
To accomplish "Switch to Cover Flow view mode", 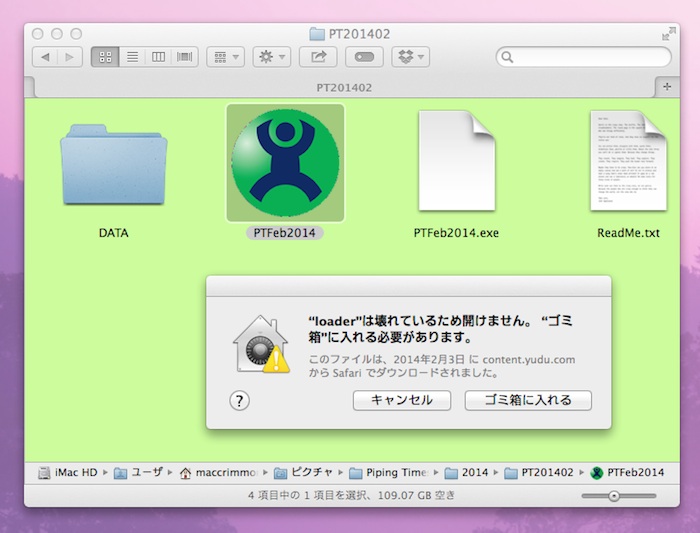I will click(x=185, y=57).
